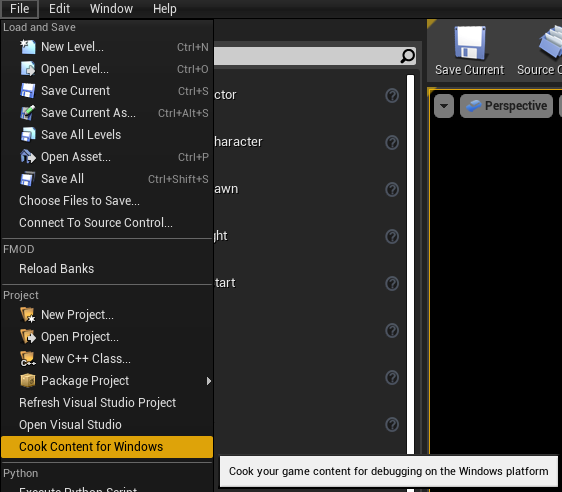This screenshot has width=562, height=492.
Task: Expand the Package Project submenu arrow
Action: [209, 381]
